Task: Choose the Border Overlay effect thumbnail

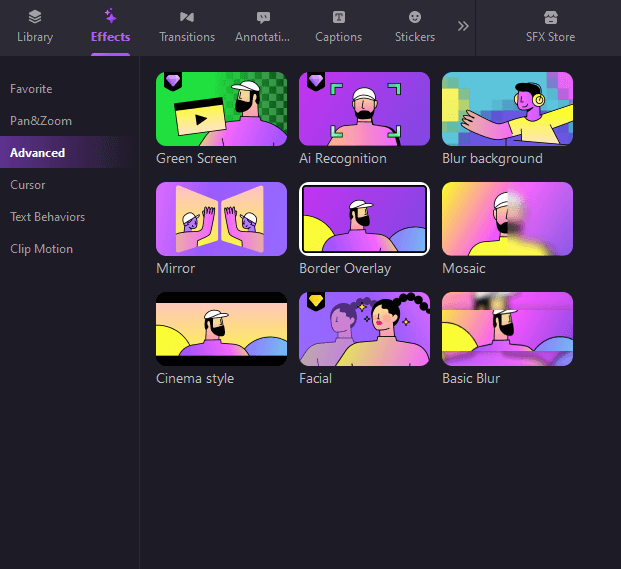Action: tap(364, 219)
